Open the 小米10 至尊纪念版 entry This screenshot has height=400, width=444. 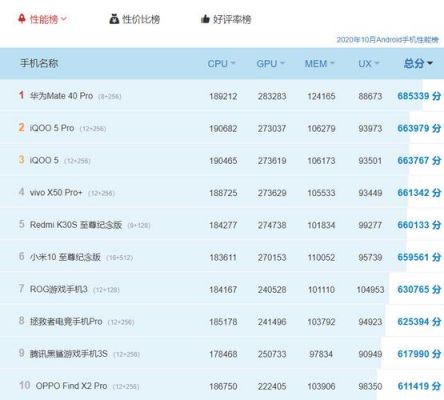65,257
